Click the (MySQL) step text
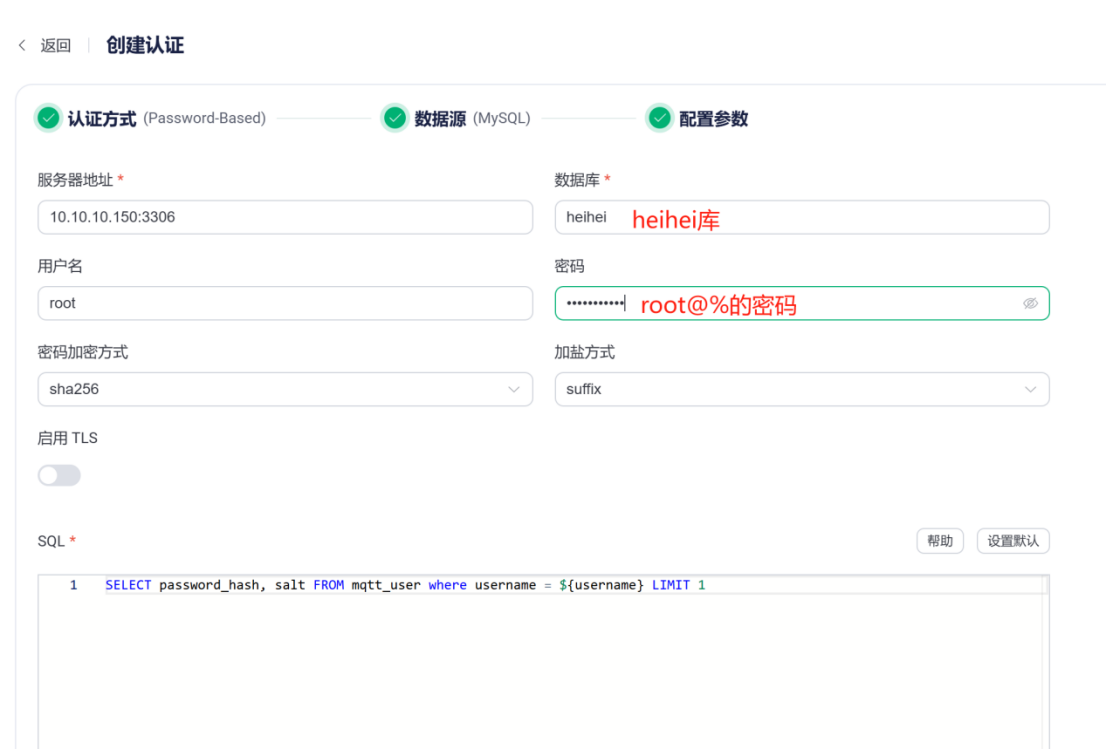 click(502, 119)
